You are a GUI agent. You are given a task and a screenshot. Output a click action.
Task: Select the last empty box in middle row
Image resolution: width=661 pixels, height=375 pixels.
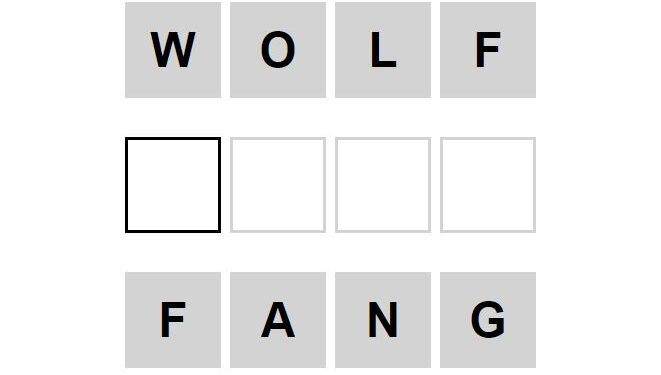tap(488, 185)
